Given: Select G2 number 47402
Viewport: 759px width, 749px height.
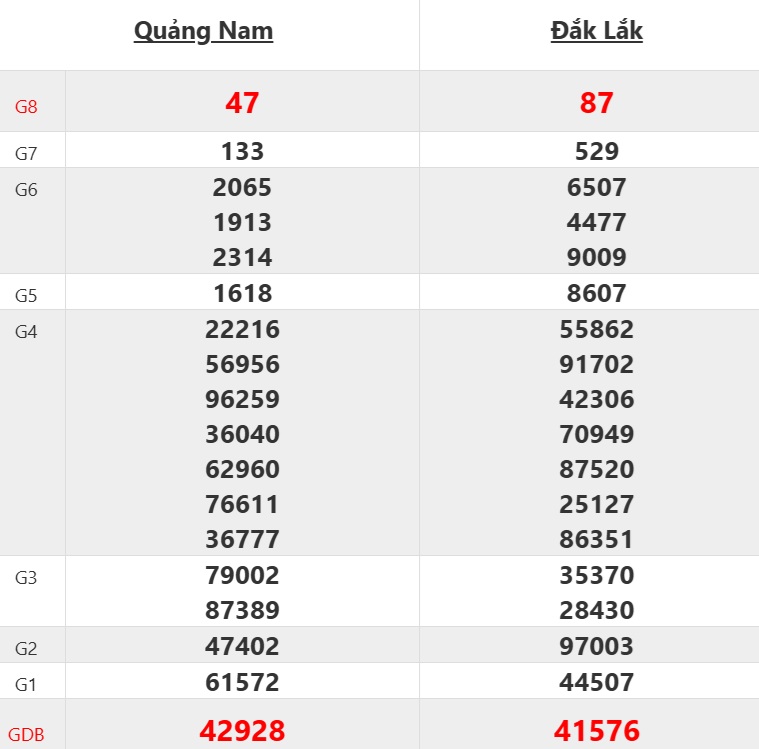Looking at the screenshot, I should tap(242, 646).
